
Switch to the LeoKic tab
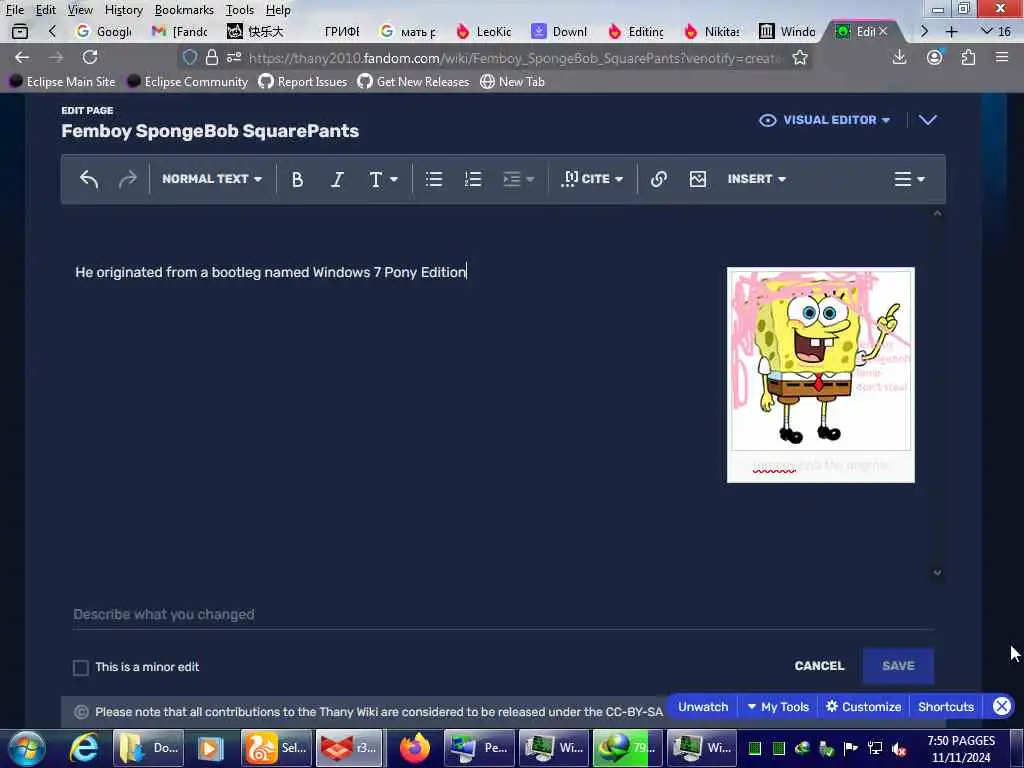(485, 31)
